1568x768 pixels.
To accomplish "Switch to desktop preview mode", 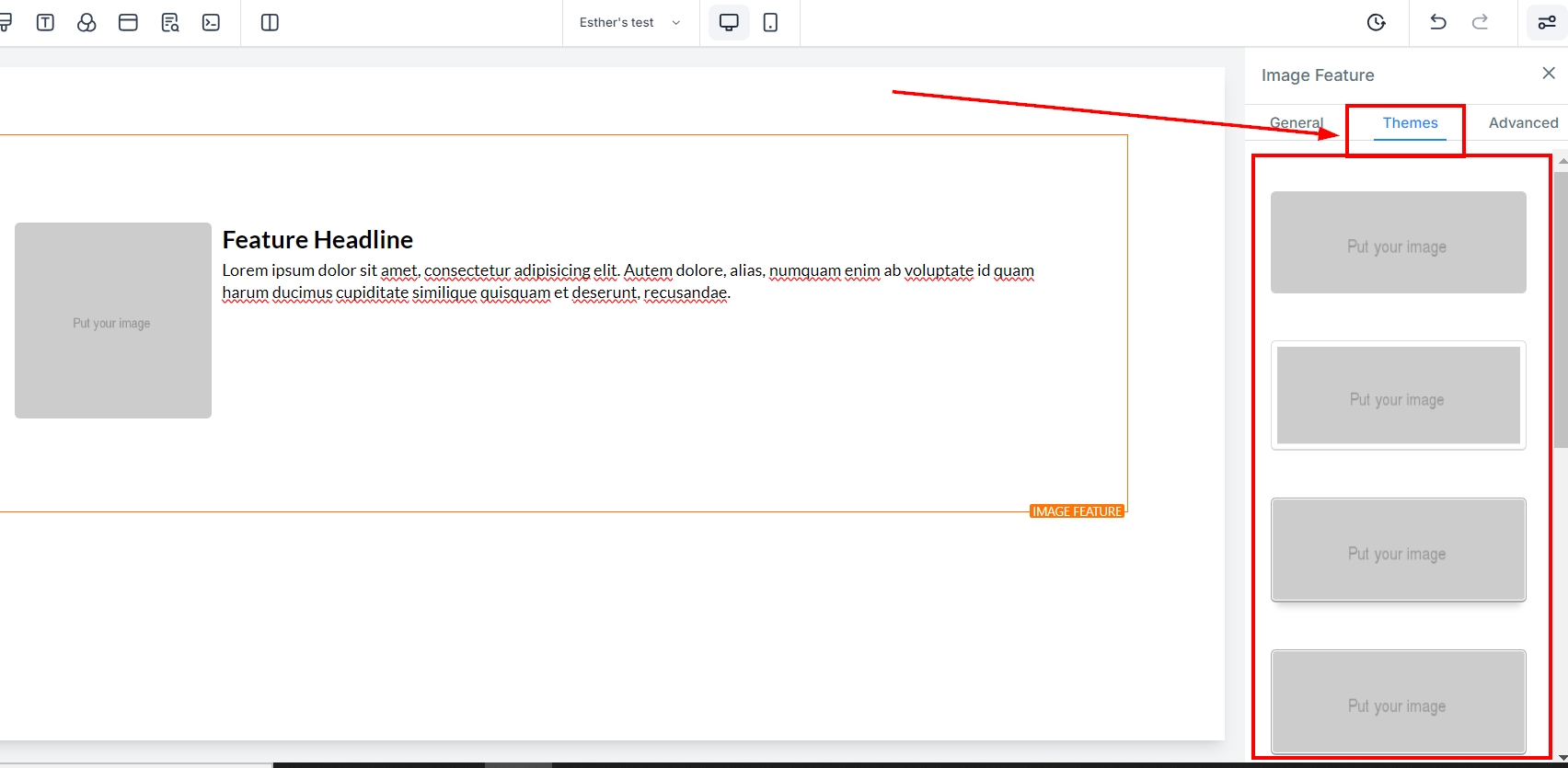I will [729, 23].
